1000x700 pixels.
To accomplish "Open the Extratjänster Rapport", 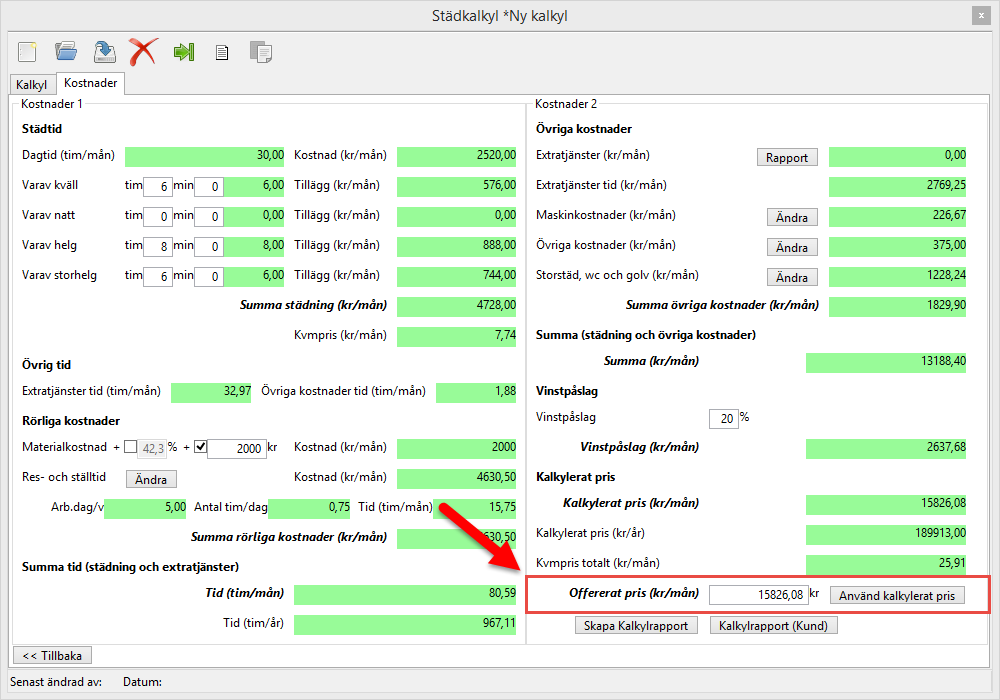I will (x=787, y=157).
